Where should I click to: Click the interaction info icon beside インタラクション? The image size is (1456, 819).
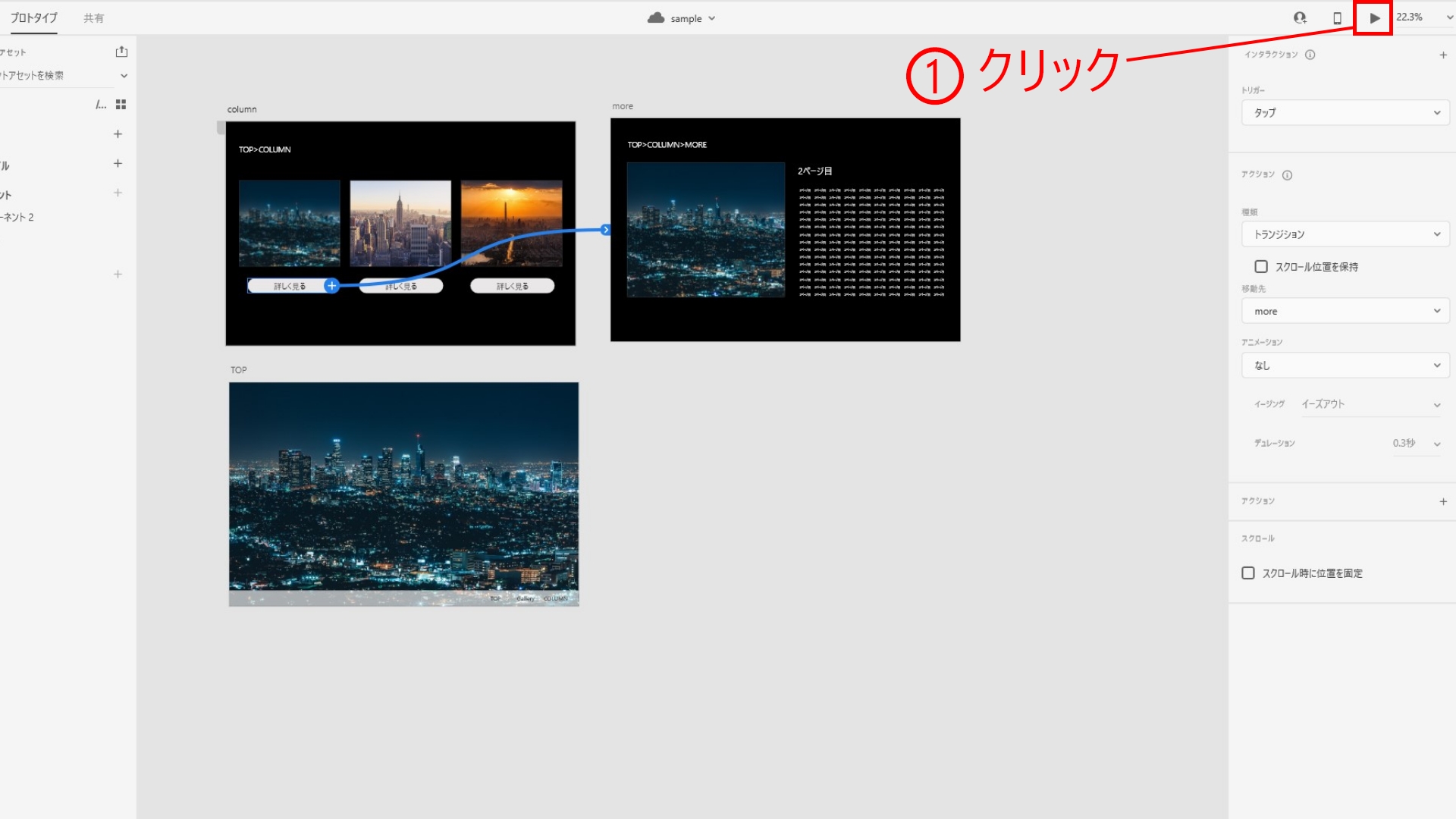pyautogui.click(x=1310, y=54)
